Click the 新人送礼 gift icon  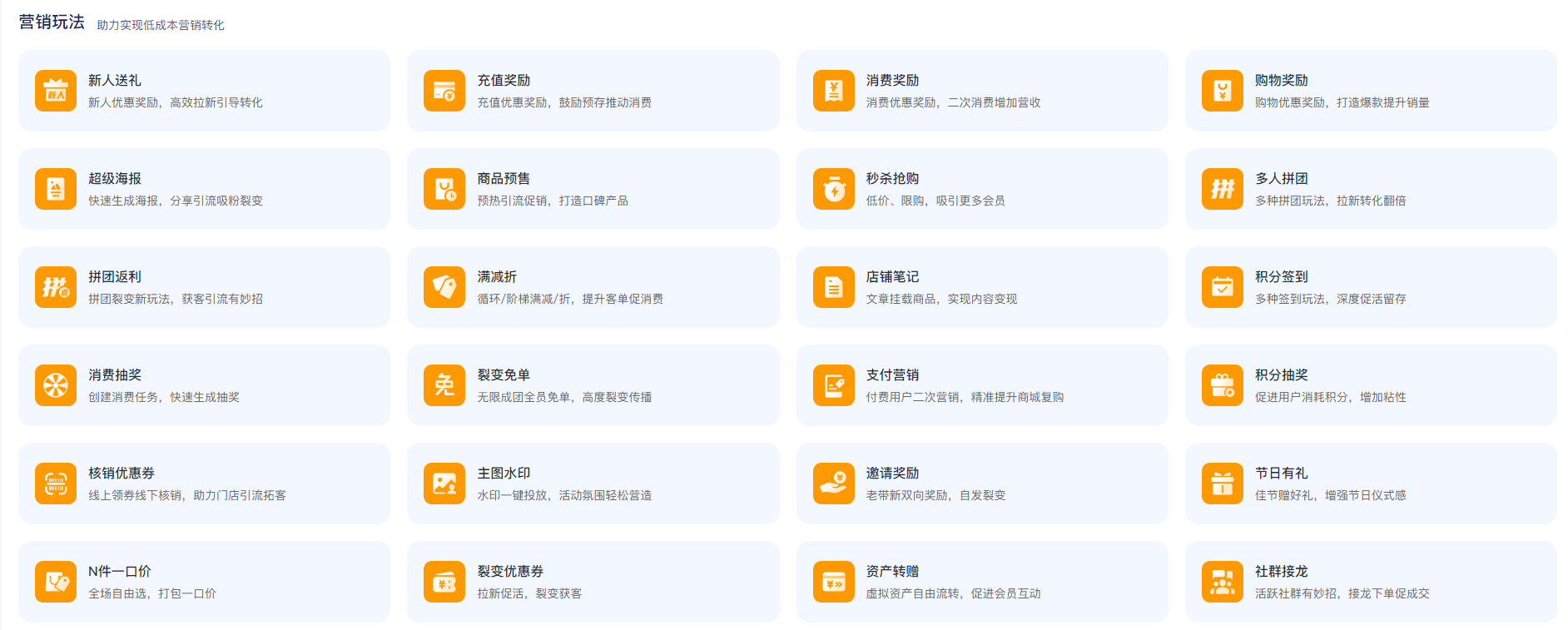pos(56,91)
